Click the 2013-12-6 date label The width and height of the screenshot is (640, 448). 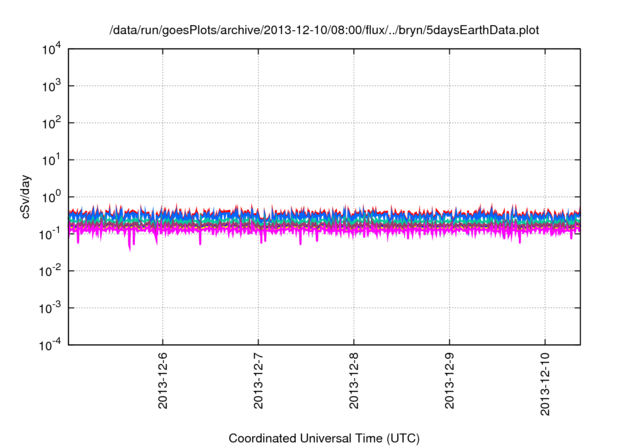(162, 381)
